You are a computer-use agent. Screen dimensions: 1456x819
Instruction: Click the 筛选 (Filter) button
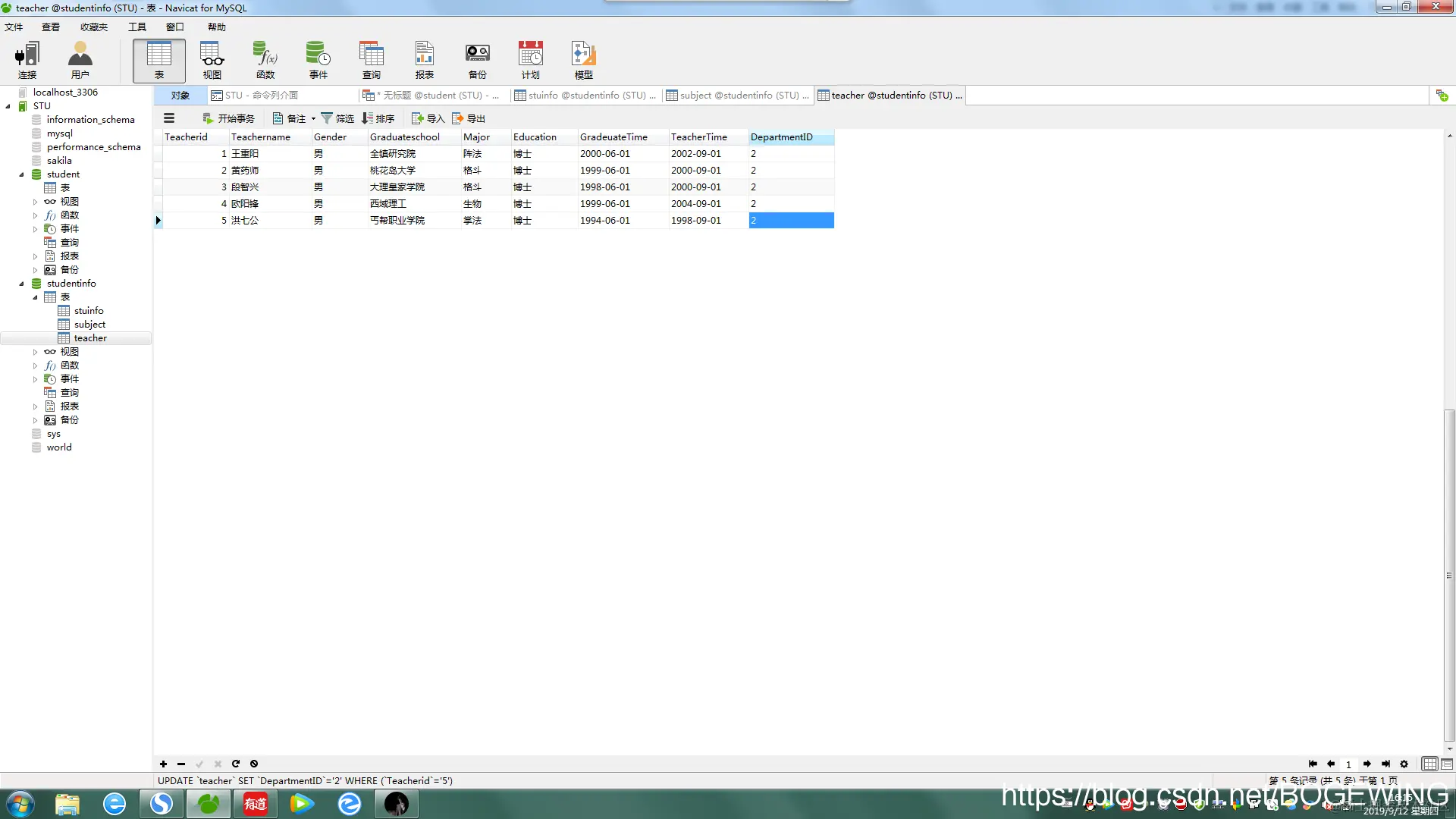click(x=337, y=118)
